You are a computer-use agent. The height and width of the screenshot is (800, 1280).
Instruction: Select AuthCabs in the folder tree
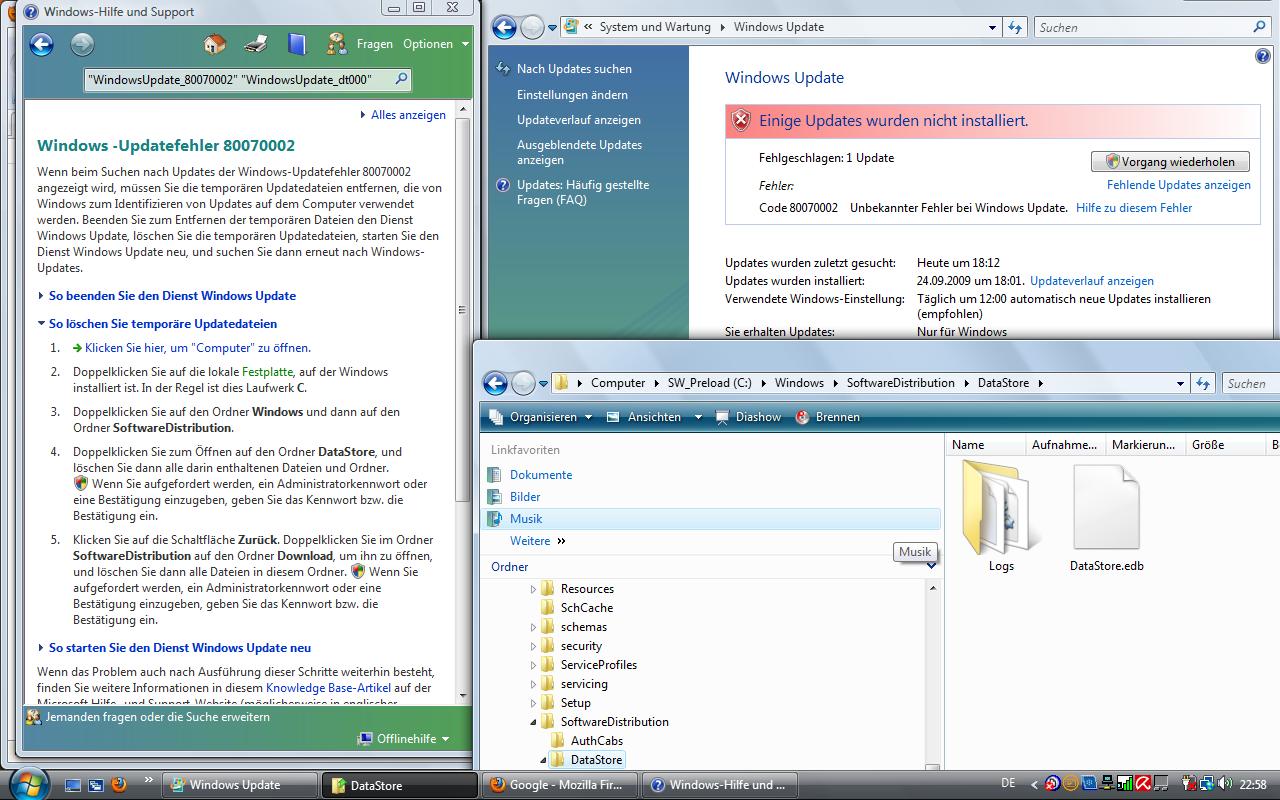pos(596,741)
